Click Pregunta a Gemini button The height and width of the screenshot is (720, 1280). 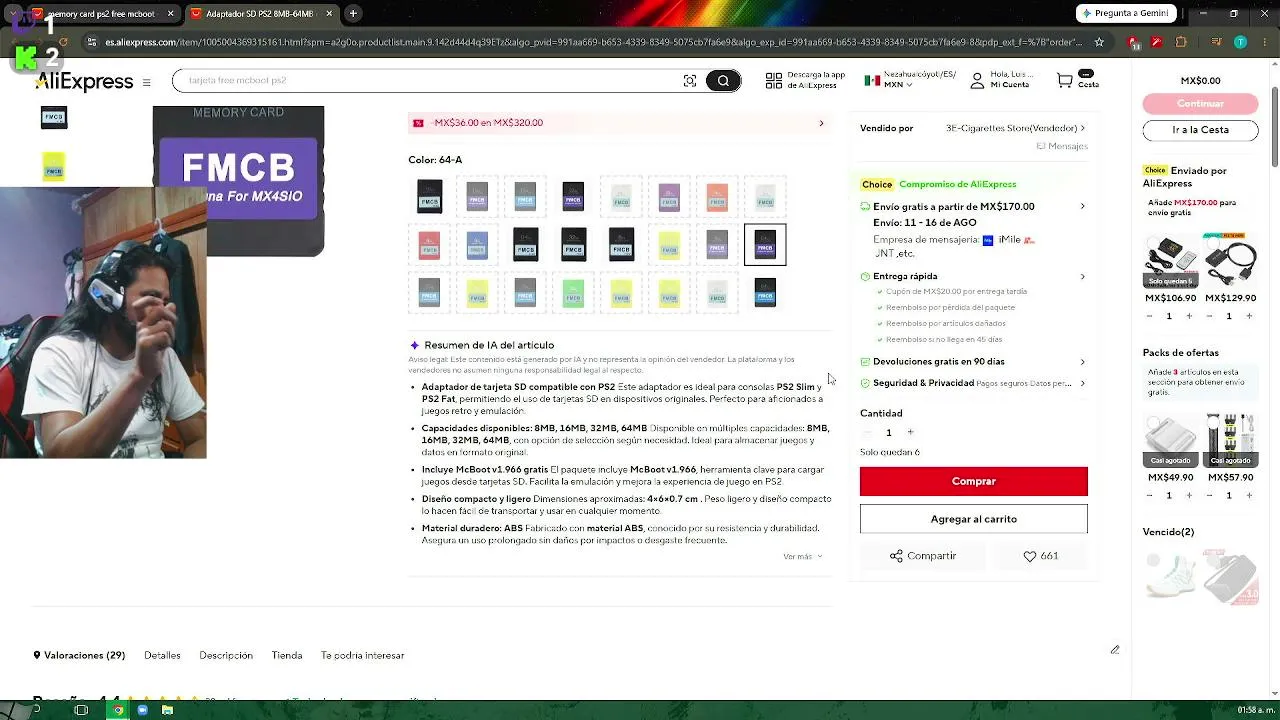1127,14
